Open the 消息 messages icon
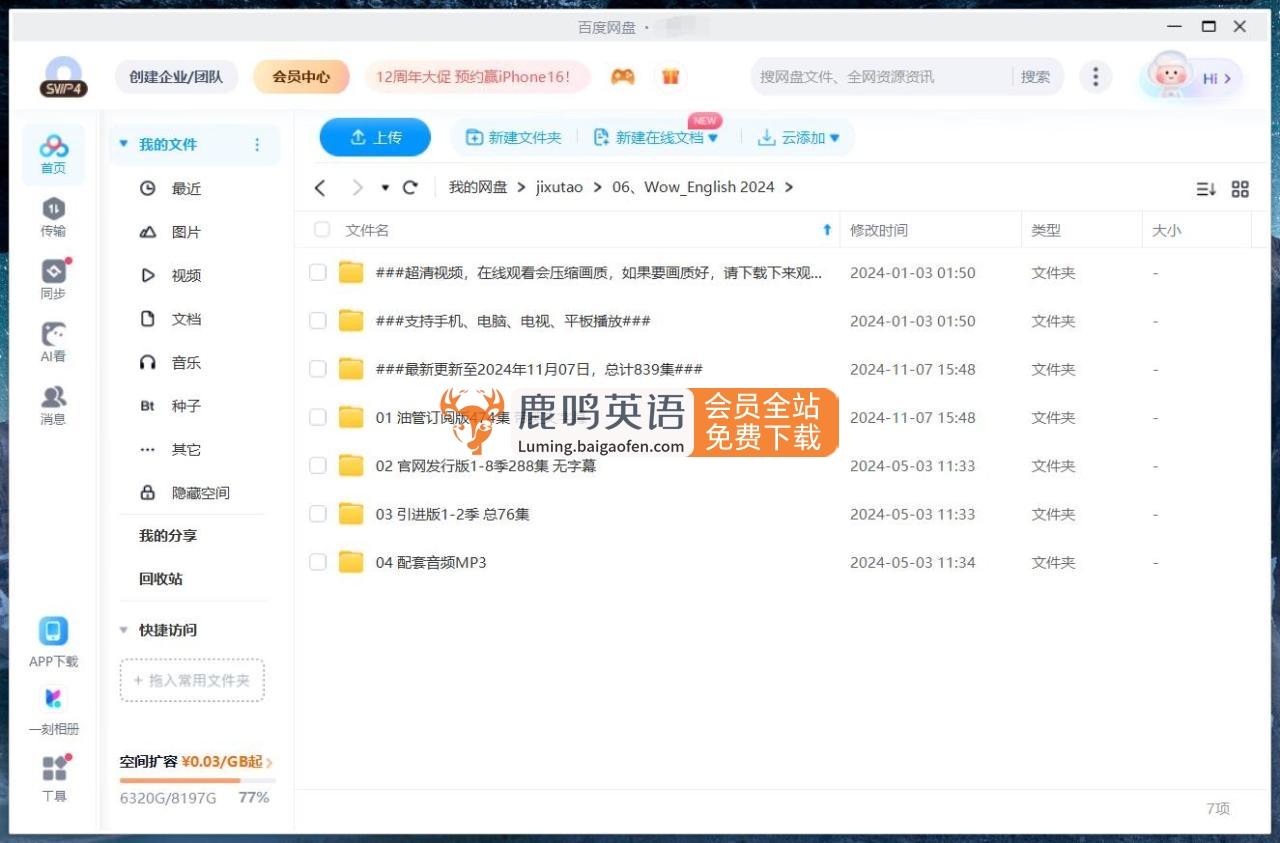 click(x=54, y=405)
